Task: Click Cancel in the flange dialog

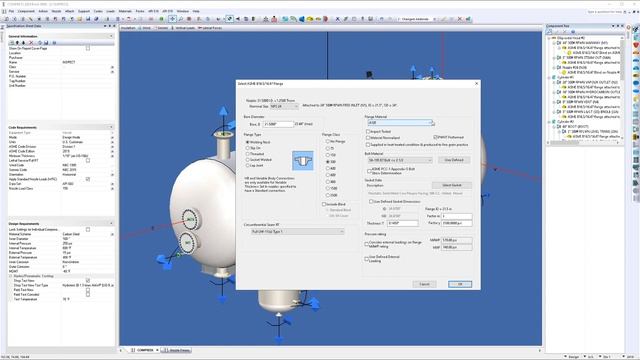Action: 424,284
